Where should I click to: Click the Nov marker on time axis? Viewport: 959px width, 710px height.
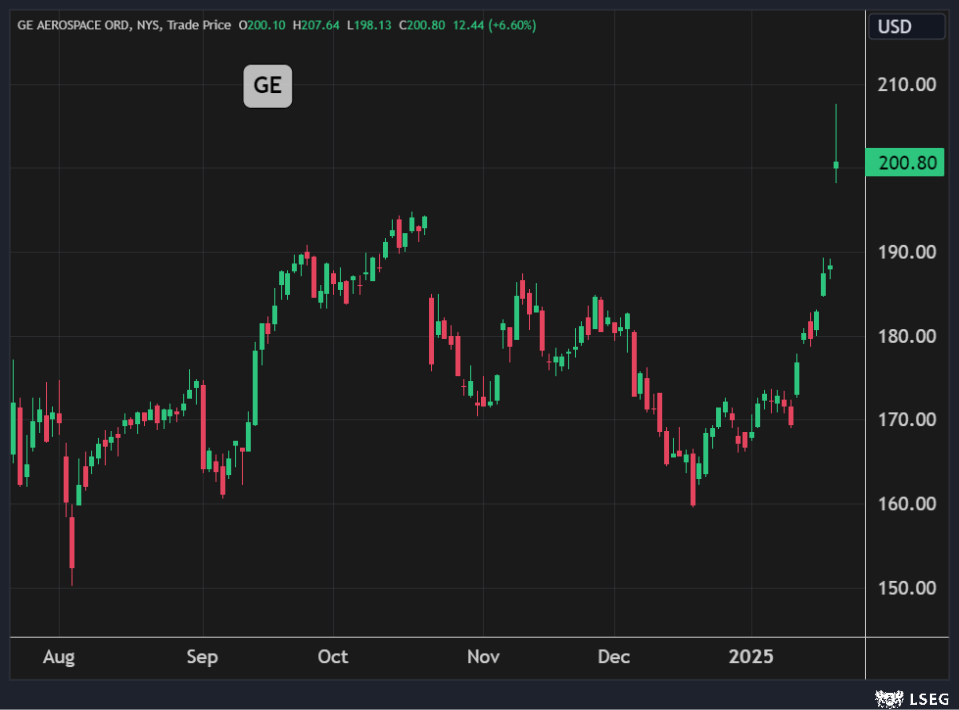(x=482, y=657)
